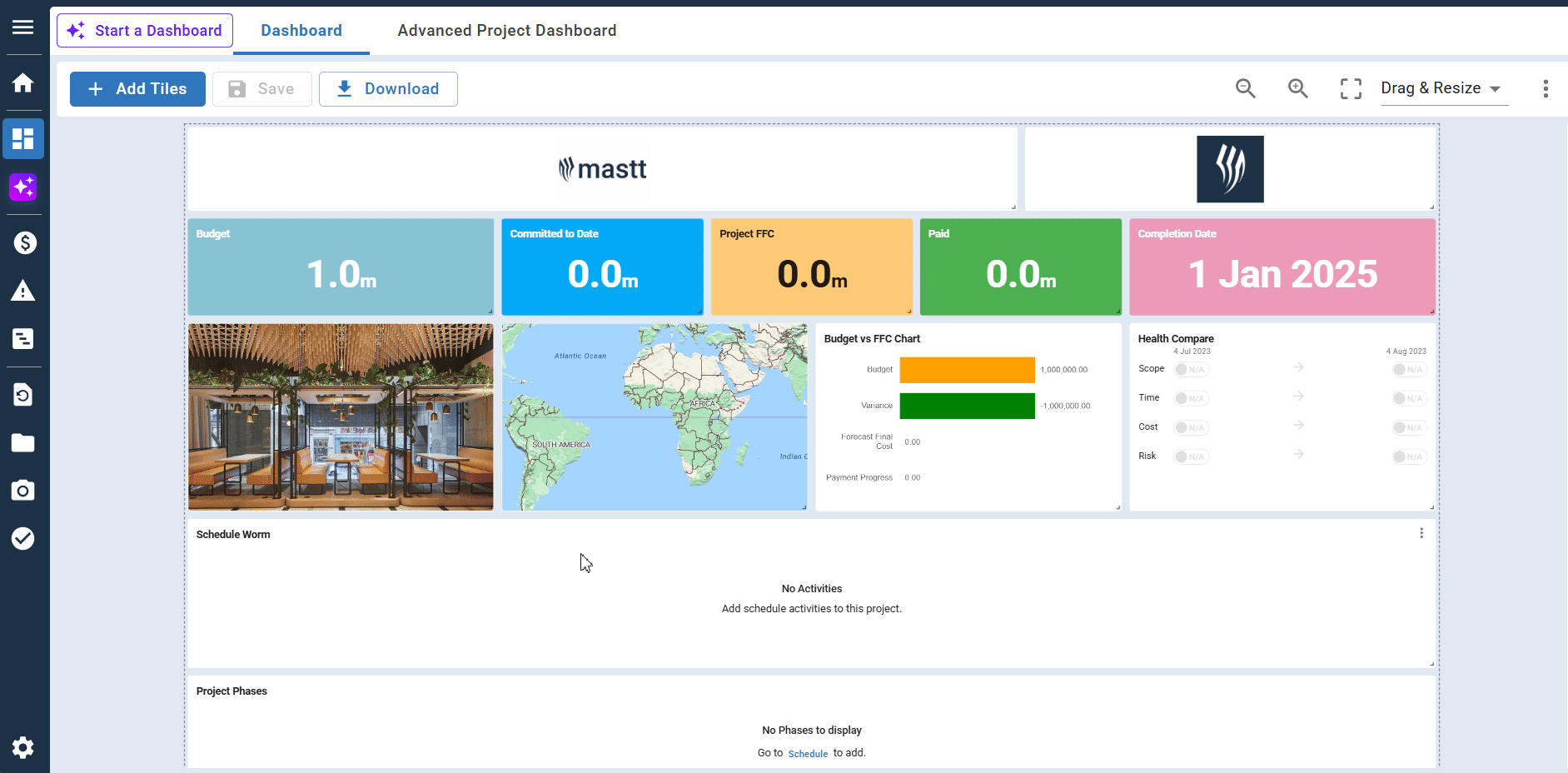Open the dollar-sign cost icon in sidebar
Viewport: 1568px width, 773px height.
23,242
